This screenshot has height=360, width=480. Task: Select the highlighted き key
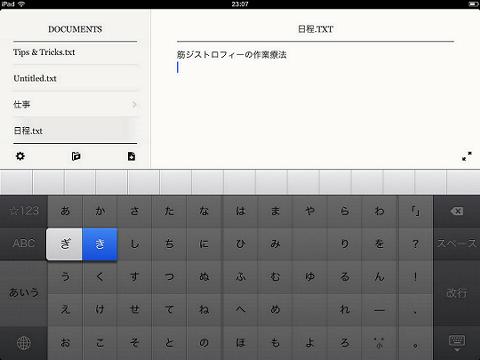(100, 244)
